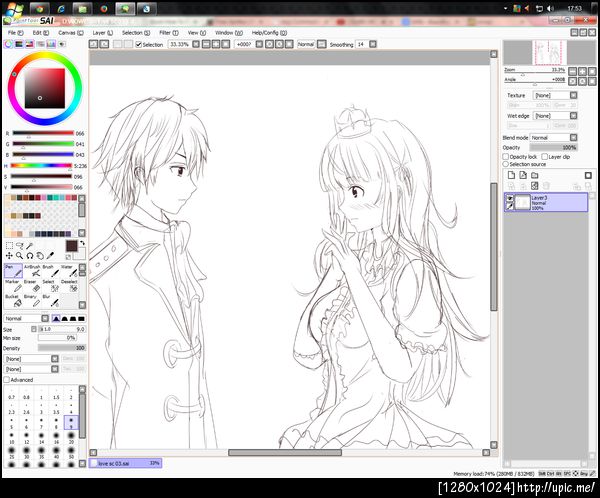Click the brush Density slider bar
The height and width of the screenshot is (498, 600).
62,348
